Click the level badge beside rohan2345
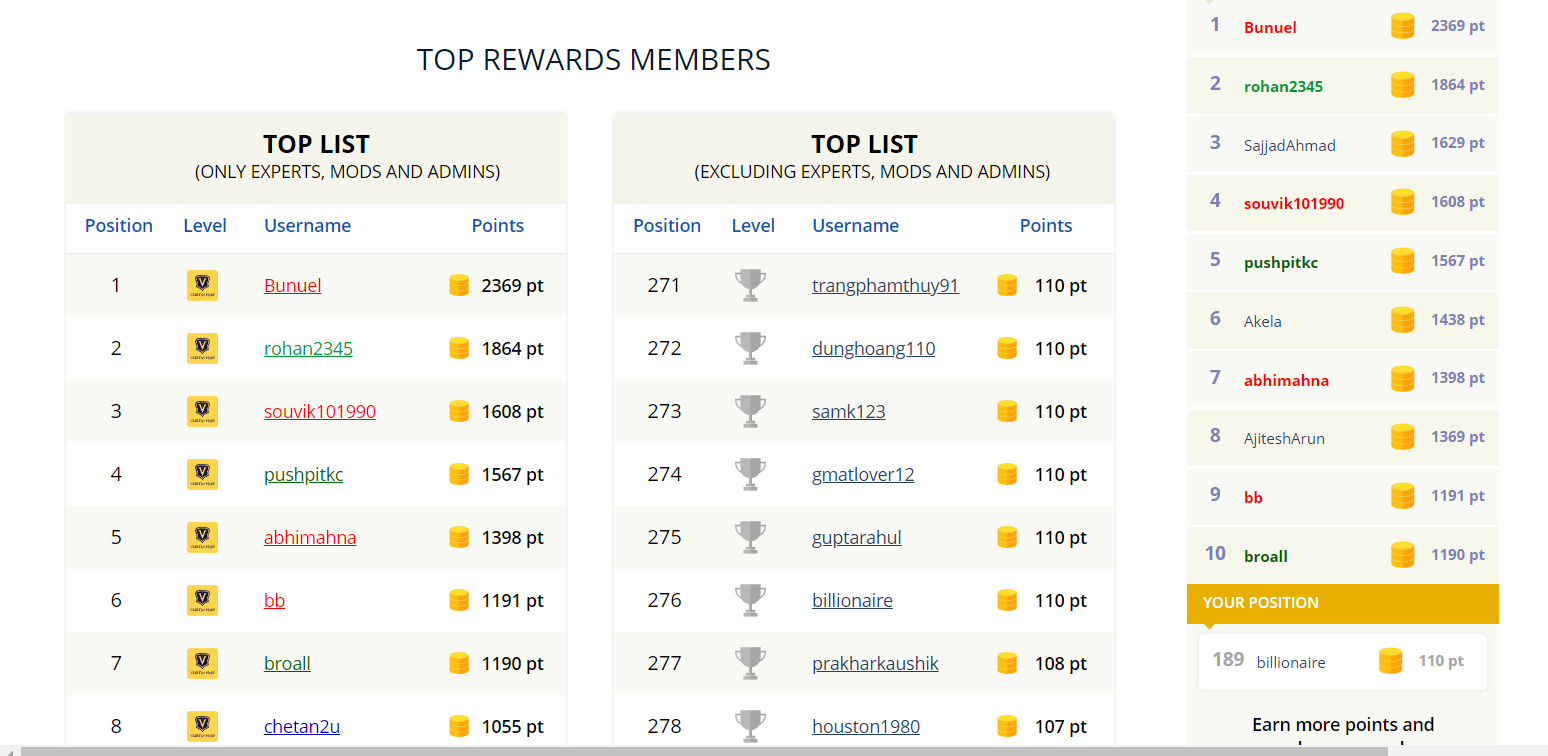The image size is (1548, 756). pyautogui.click(x=201, y=348)
